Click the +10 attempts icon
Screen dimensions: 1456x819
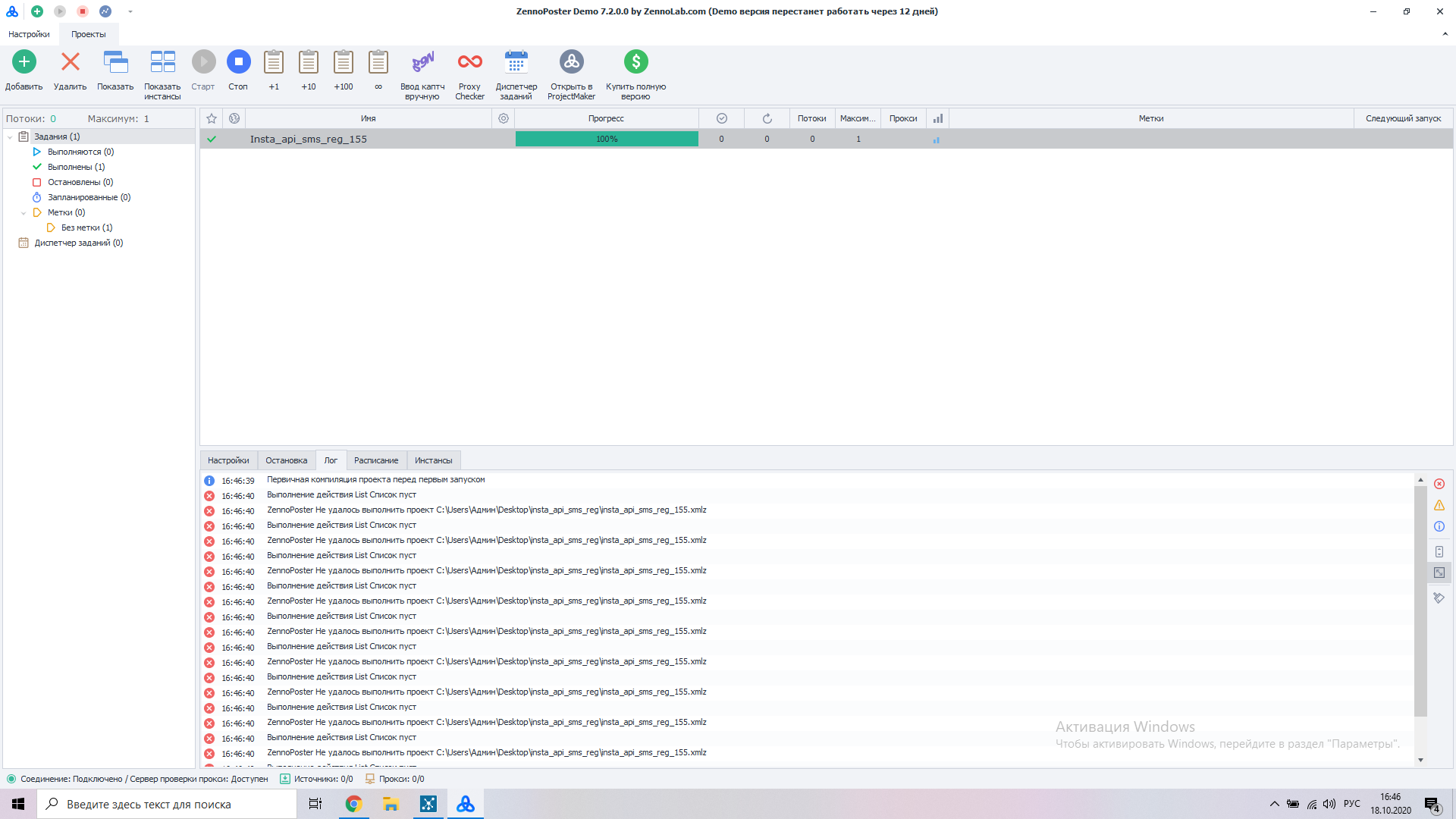click(309, 61)
